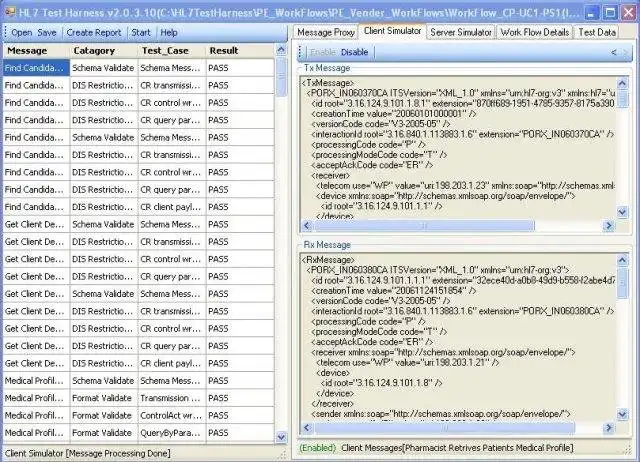Sort by the Message column header
This screenshot has width=640, height=462.
pos(36,51)
